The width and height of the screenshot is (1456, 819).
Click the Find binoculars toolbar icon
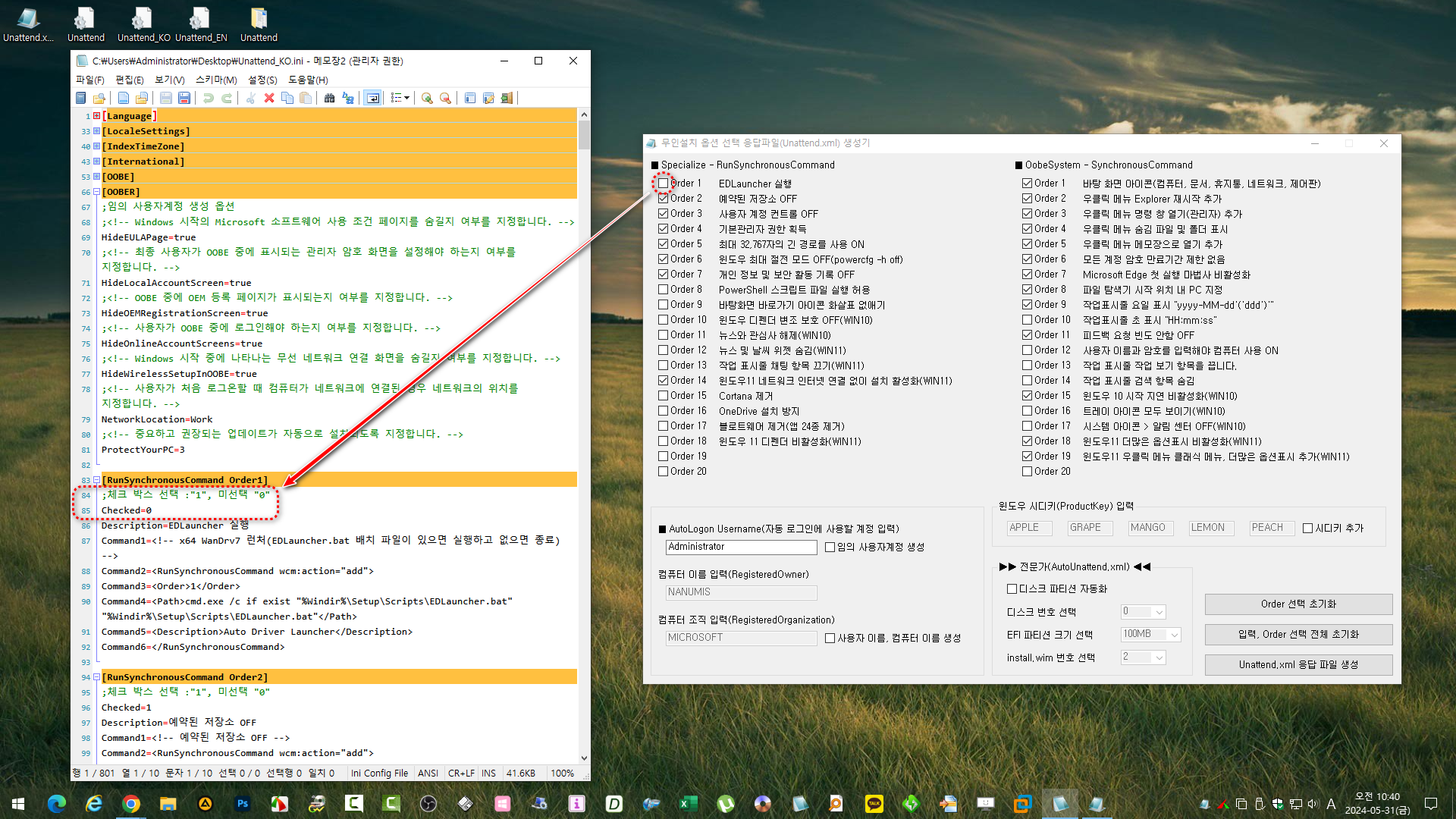(x=329, y=98)
